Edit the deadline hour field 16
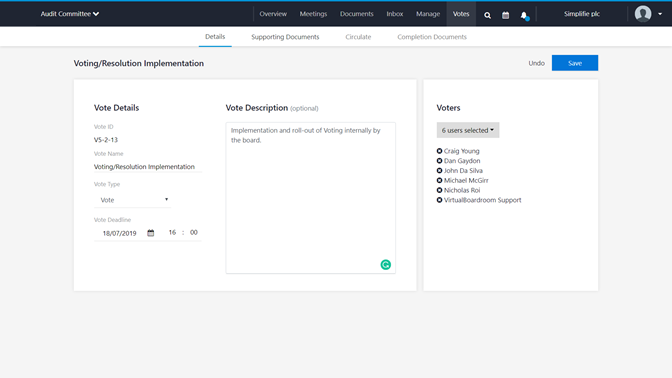The width and height of the screenshot is (672, 378). 172,232
